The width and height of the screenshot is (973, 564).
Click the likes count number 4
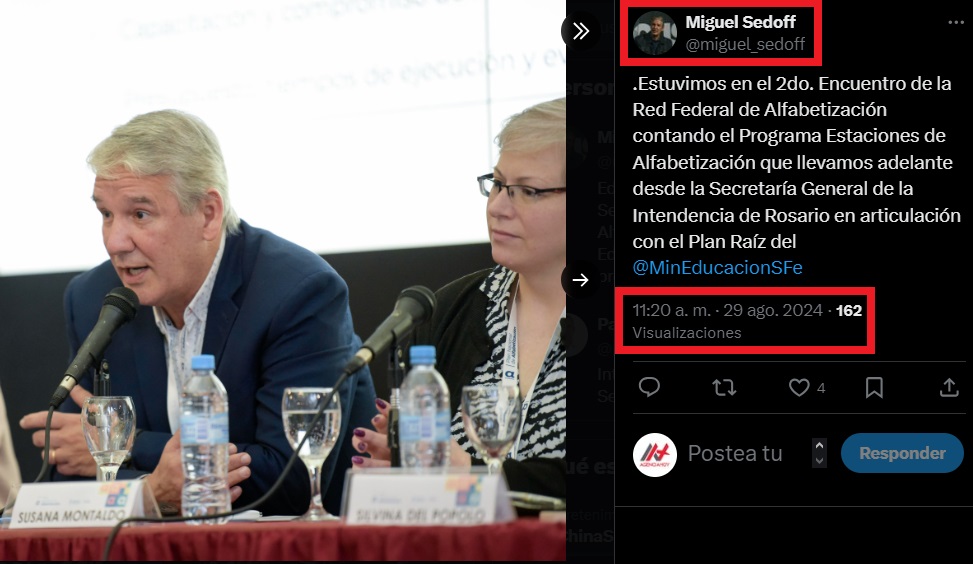click(x=821, y=388)
